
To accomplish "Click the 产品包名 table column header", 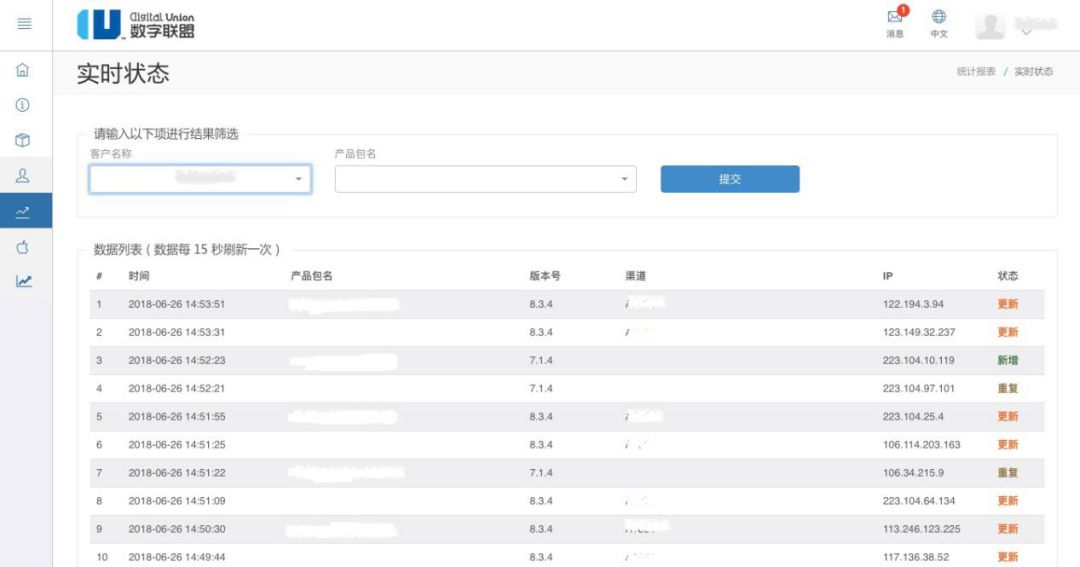I will (x=311, y=276).
